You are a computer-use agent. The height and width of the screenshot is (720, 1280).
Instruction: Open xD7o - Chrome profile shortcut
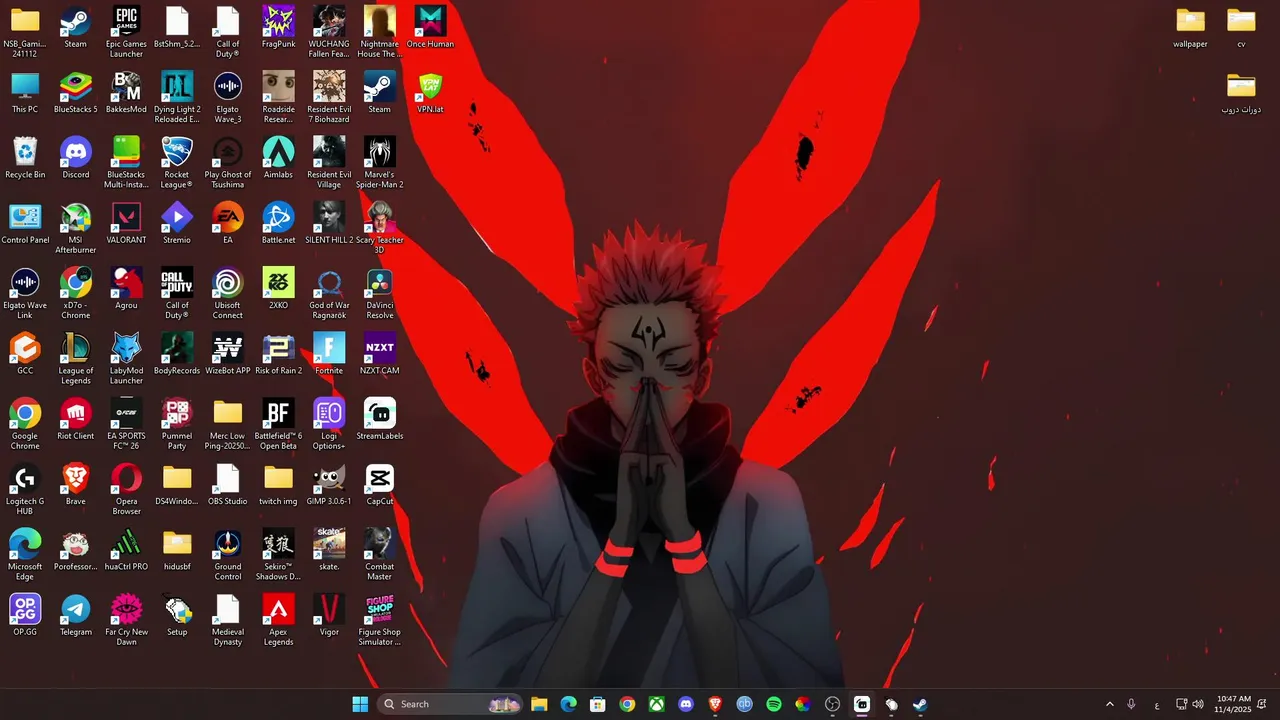76,293
